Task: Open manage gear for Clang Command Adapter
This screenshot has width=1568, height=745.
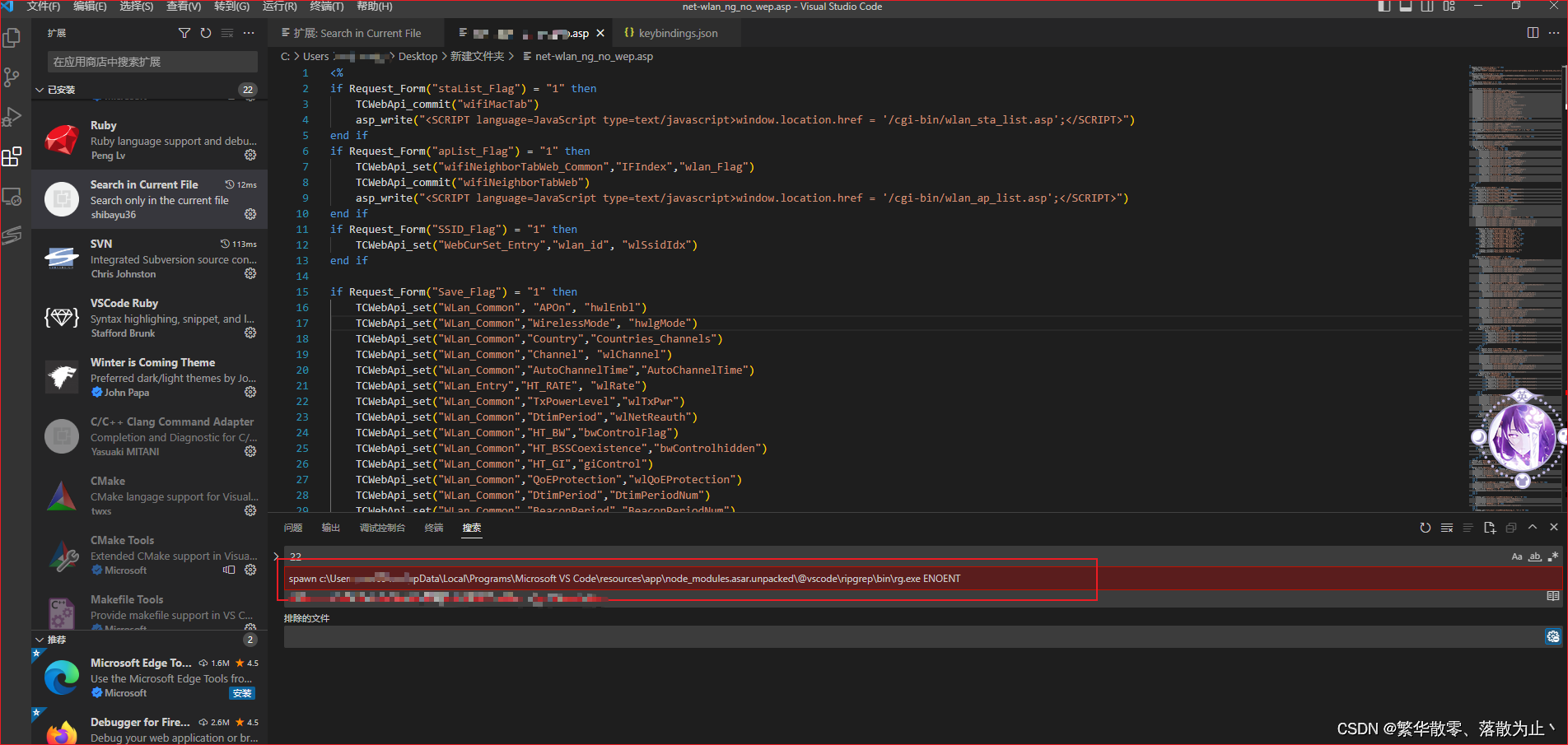Action: [x=250, y=451]
